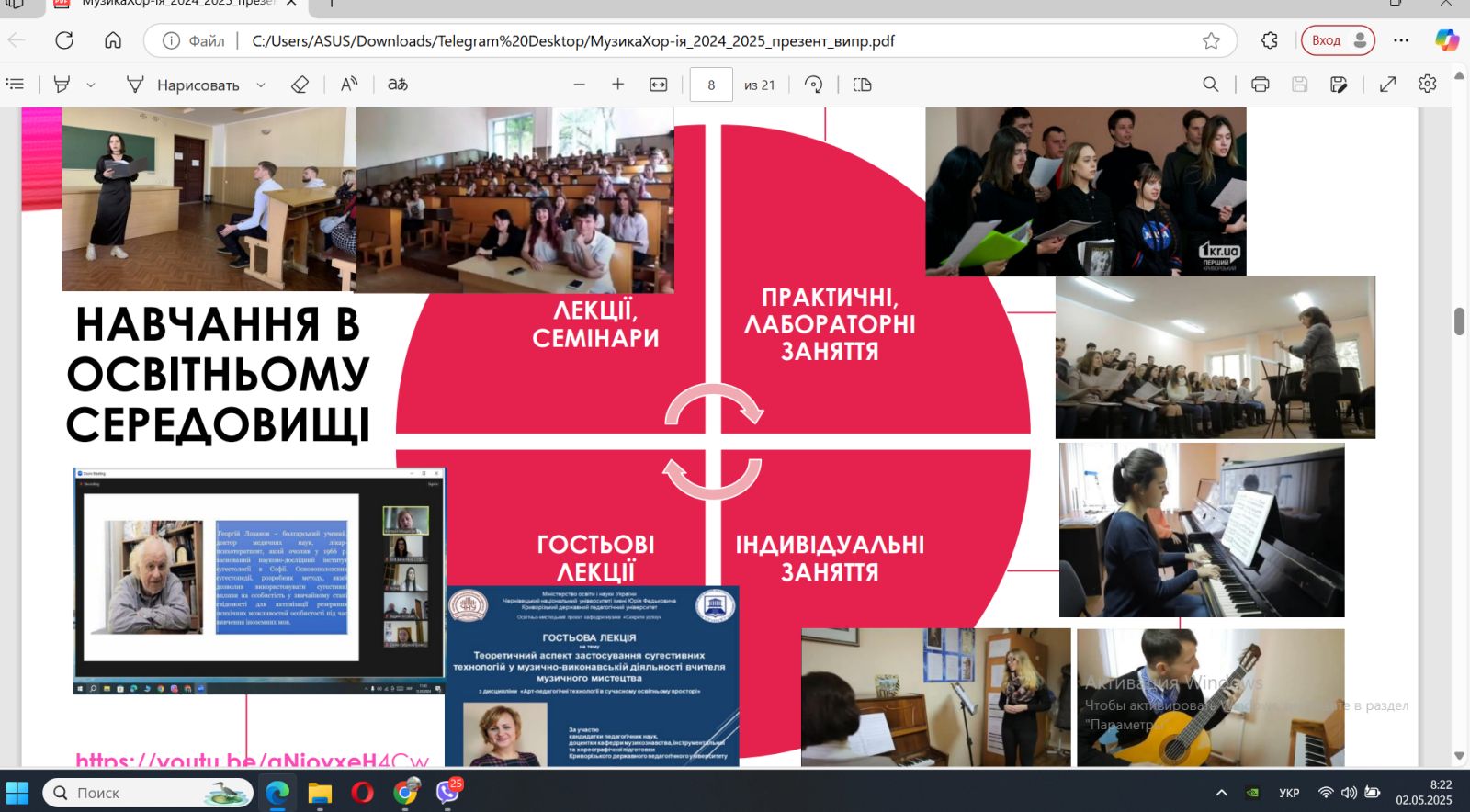Image resolution: width=1470 pixels, height=812 pixels.
Task: Open the PDF table of contents panel
Action: pyautogui.click(x=16, y=85)
